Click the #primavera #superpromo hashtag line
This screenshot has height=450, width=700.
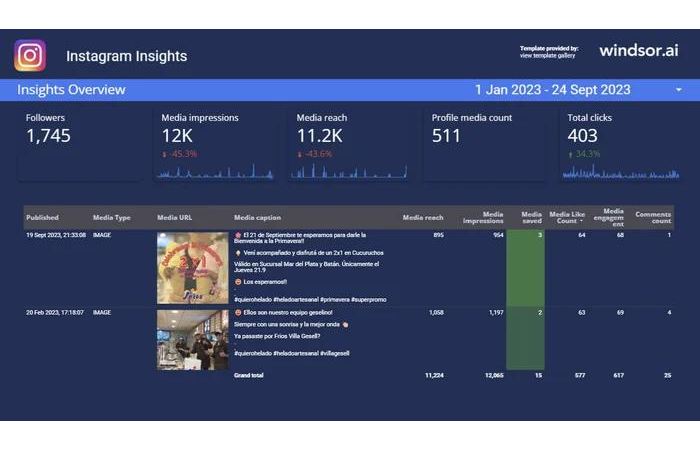pyautogui.click(x=310, y=300)
